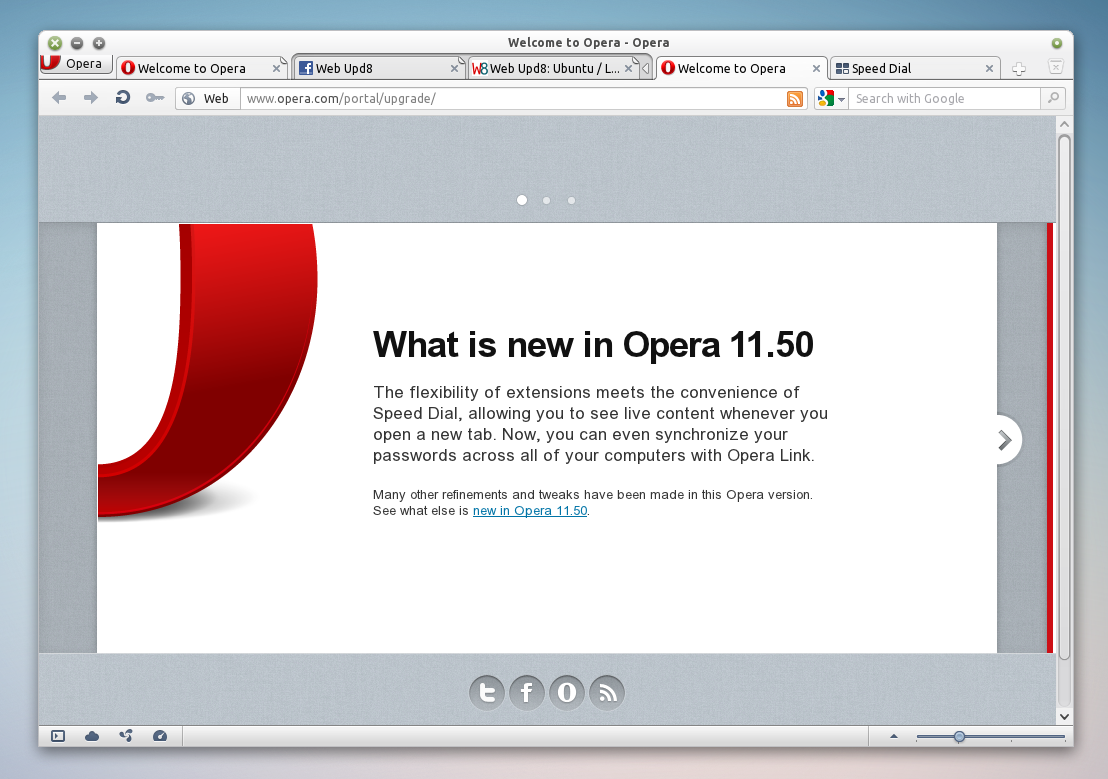Reload the current page
This screenshot has height=779, width=1108.
coord(123,98)
